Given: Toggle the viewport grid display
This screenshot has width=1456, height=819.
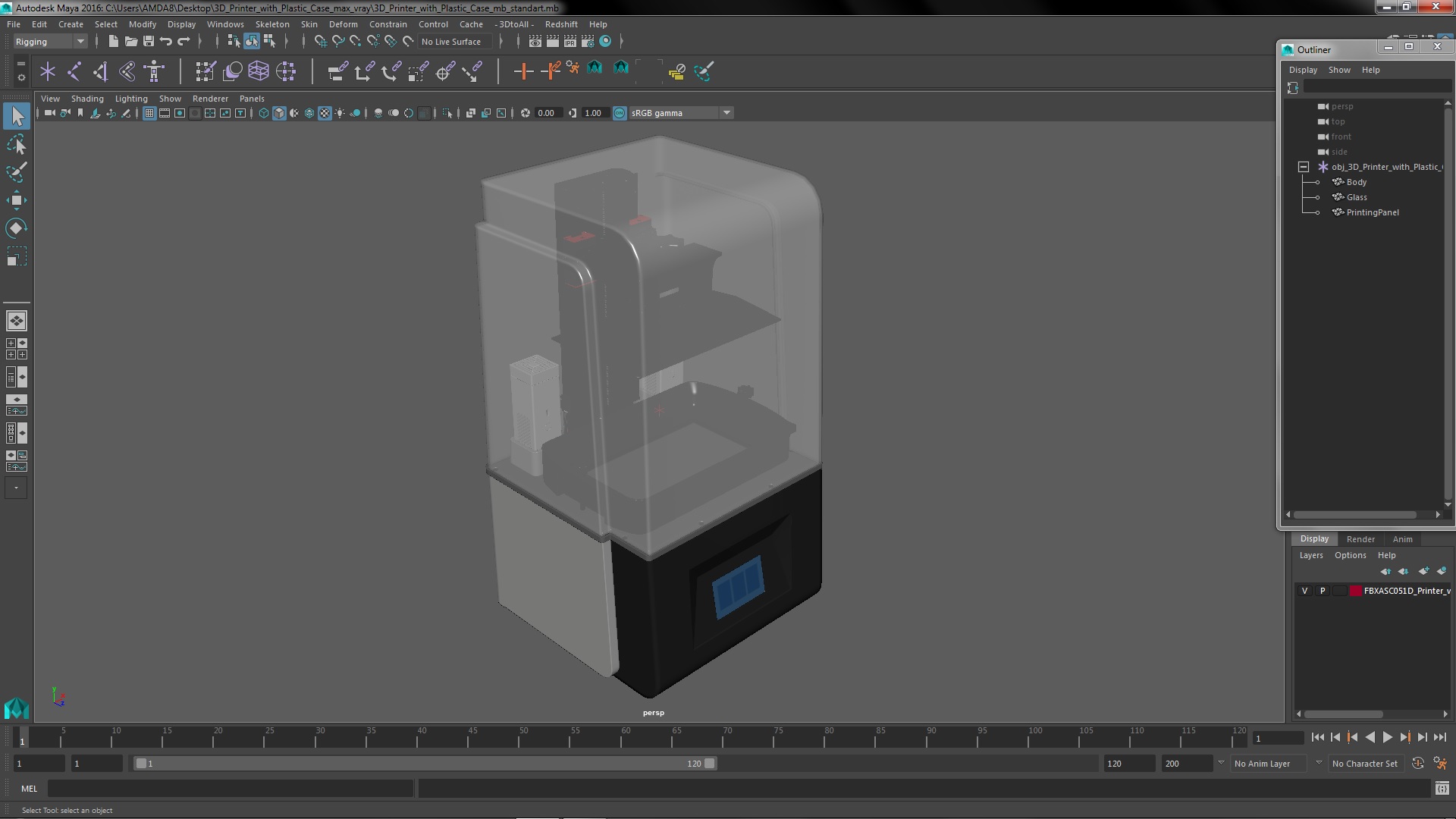Looking at the screenshot, I should [x=149, y=113].
